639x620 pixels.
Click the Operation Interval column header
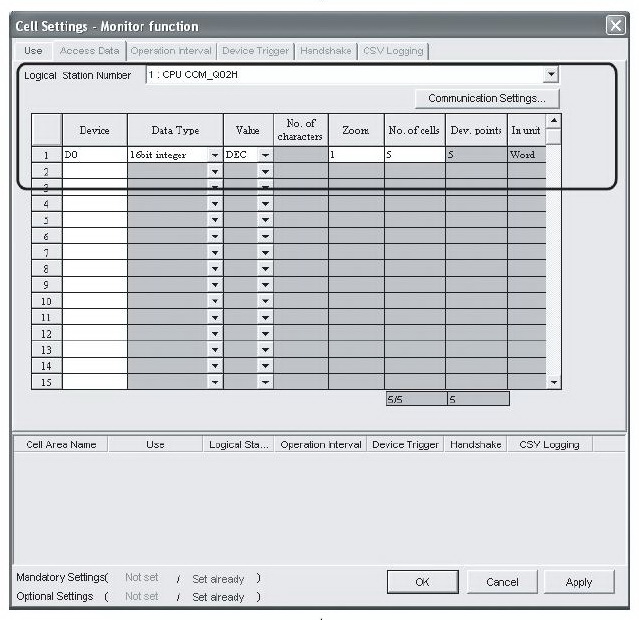pos(319,445)
